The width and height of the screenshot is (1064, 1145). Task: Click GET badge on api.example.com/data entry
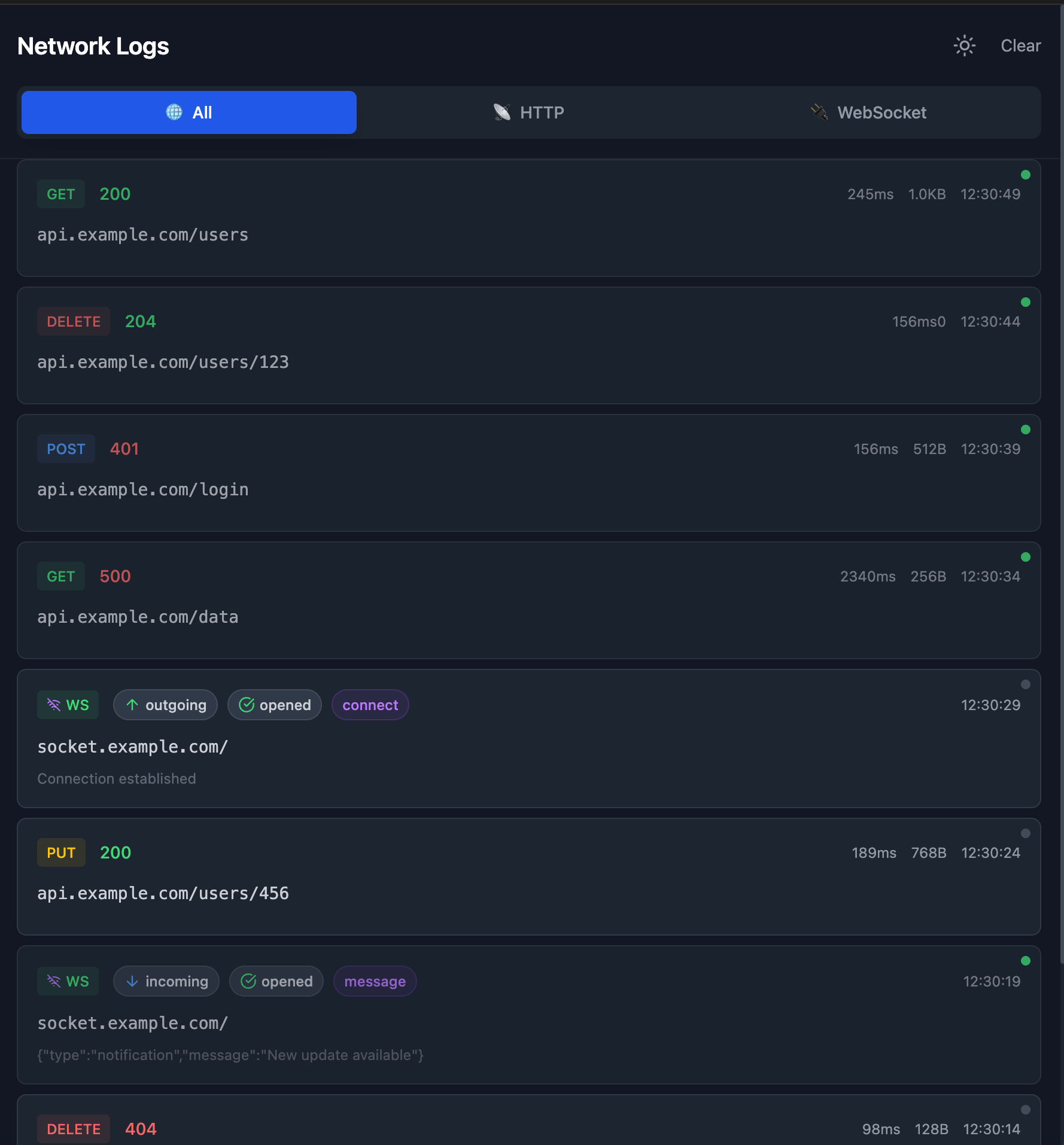coord(61,577)
